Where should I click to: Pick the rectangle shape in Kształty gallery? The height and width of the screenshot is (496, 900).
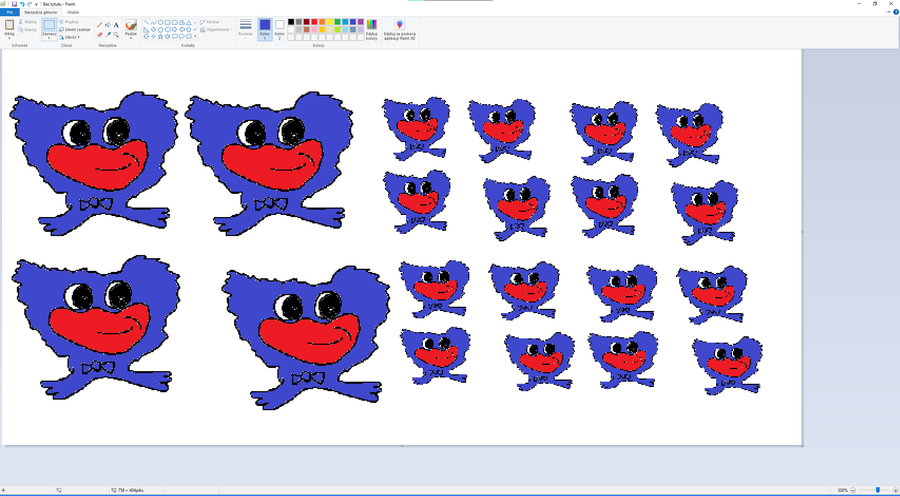pos(167,22)
